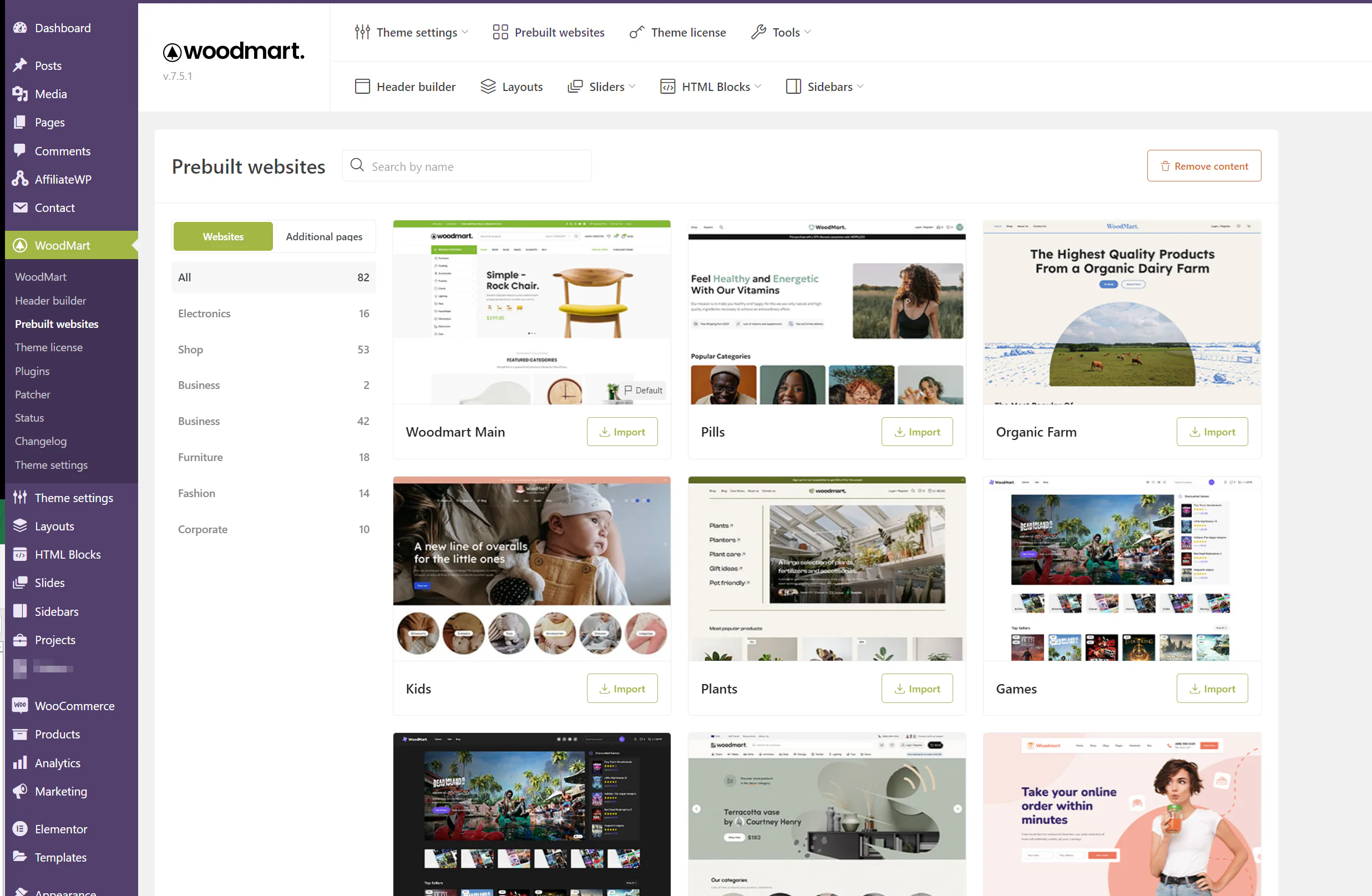Image resolution: width=1372 pixels, height=896 pixels.
Task: Click the Remove content button
Action: [x=1204, y=166]
